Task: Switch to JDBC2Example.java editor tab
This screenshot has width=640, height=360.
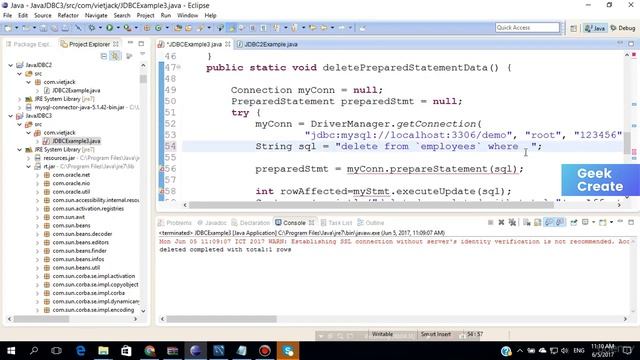Action: 267,44
